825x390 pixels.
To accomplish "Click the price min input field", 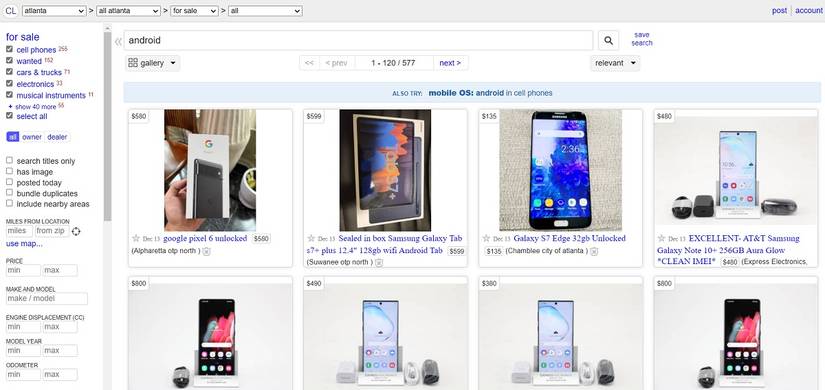I will coord(23,271).
